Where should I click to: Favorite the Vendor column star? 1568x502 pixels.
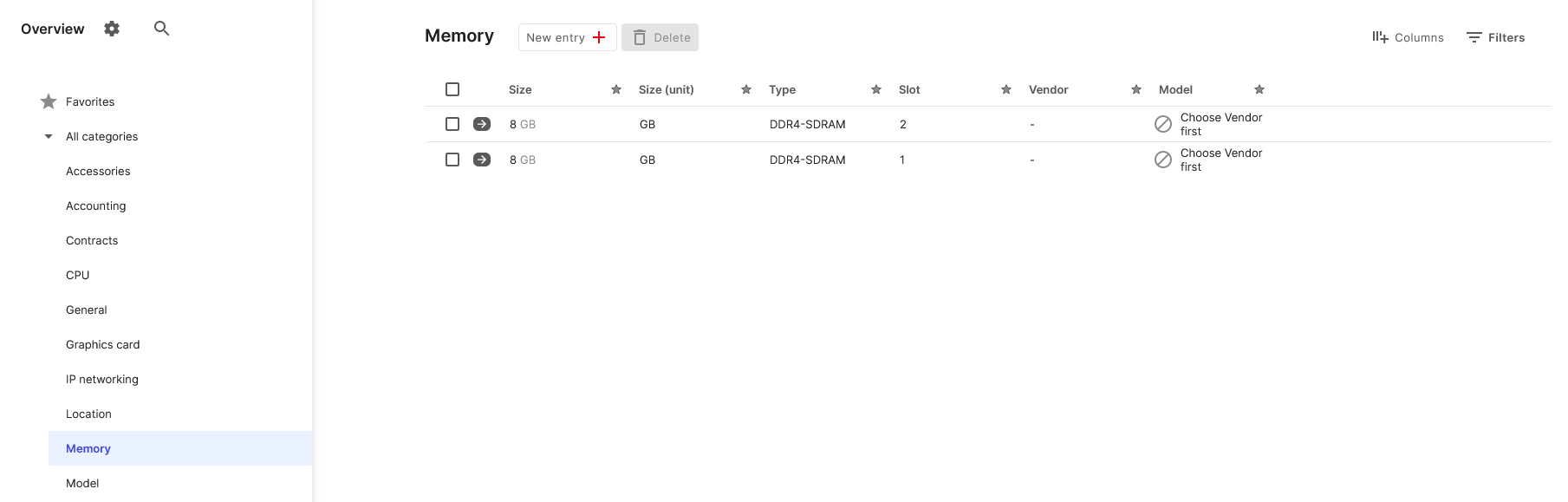point(1136,89)
